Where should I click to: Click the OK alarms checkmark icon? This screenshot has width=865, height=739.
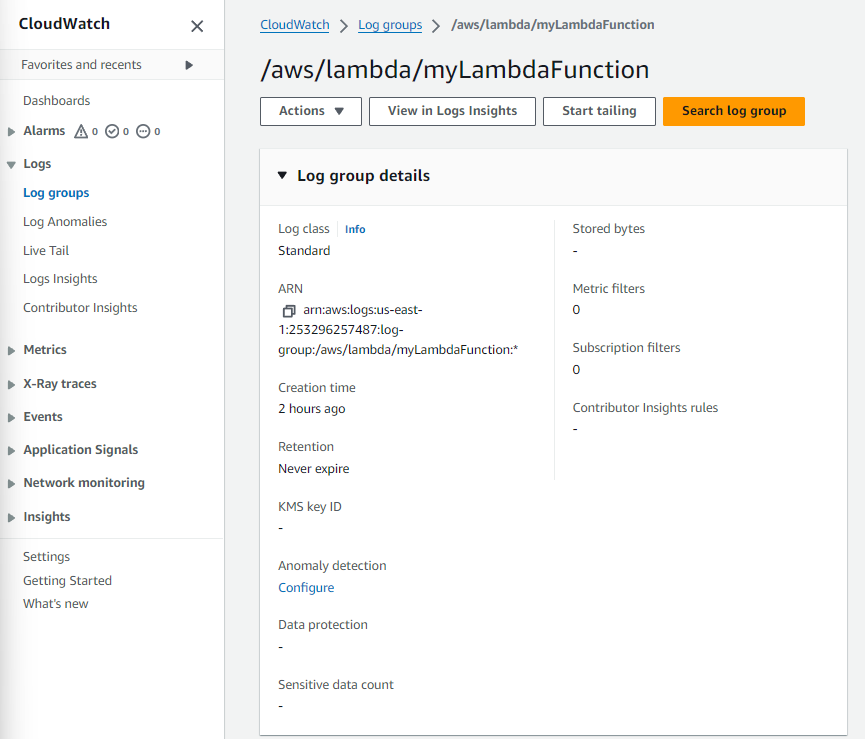pos(112,131)
